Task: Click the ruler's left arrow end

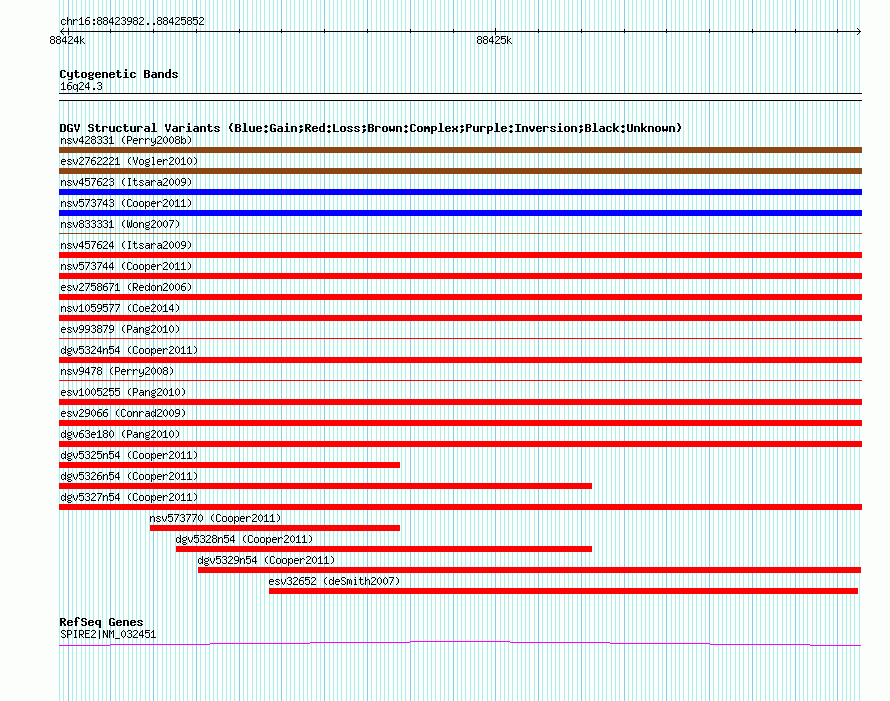Action: click(62, 31)
